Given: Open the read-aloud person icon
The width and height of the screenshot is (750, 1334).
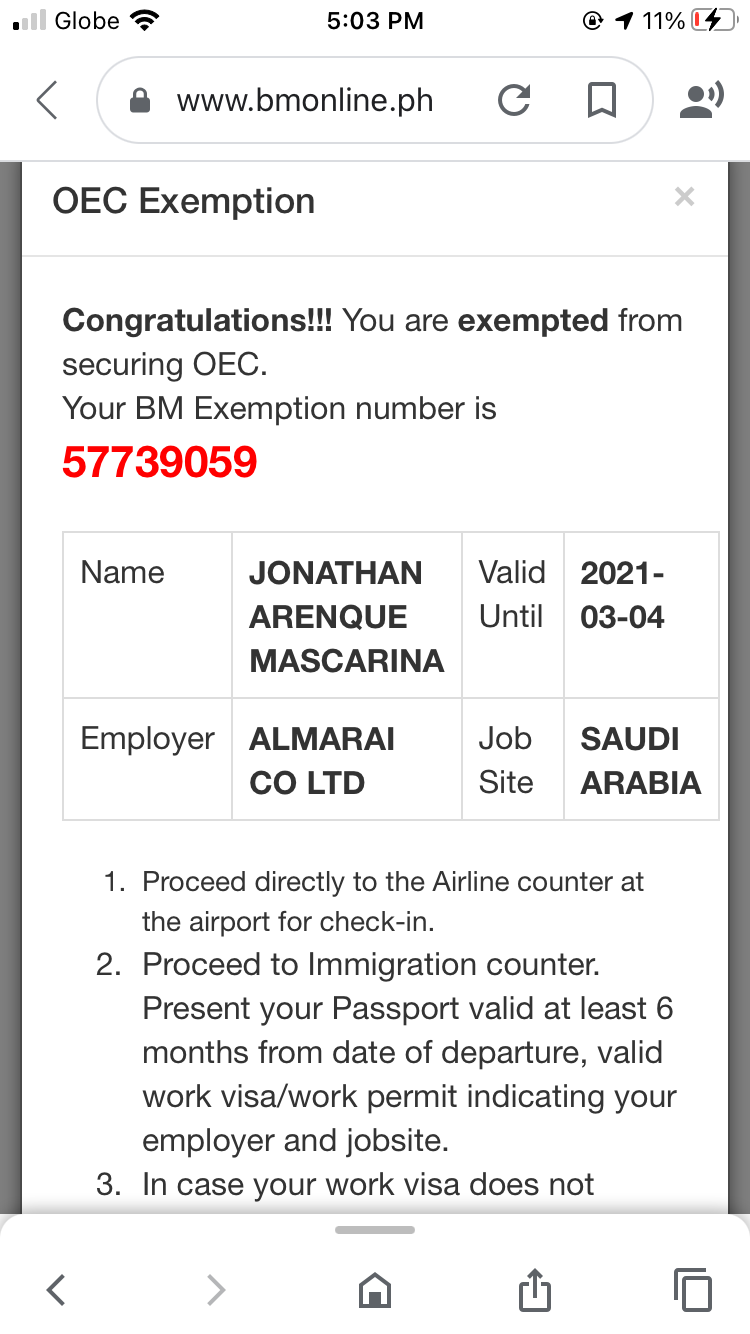Looking at the screenshot, I should click(x=701, y=101).
